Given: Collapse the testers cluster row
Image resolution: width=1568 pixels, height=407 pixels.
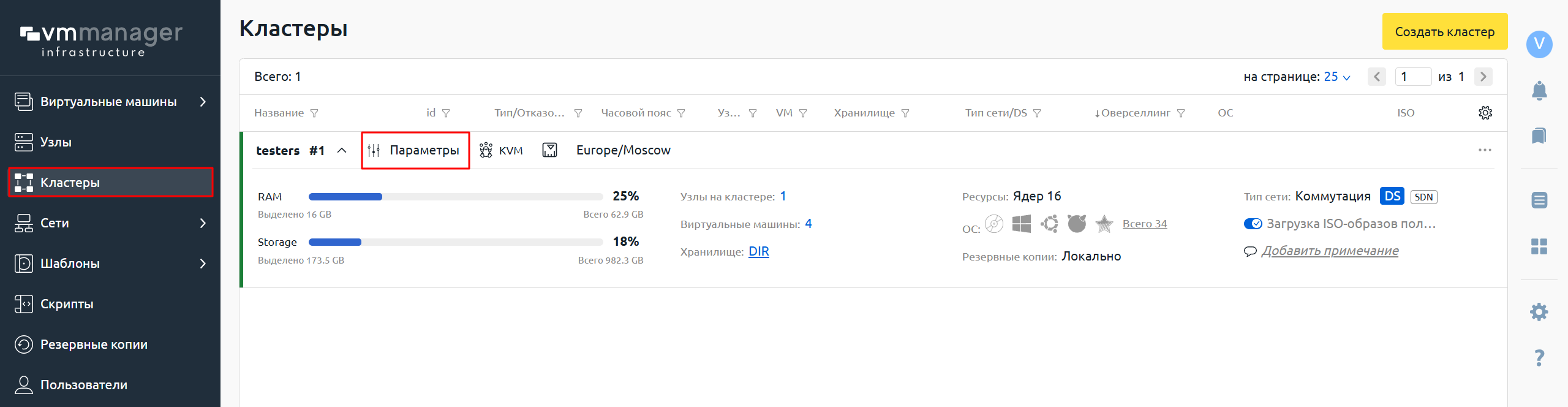Looking at the screenshot, I should [341, 150].
